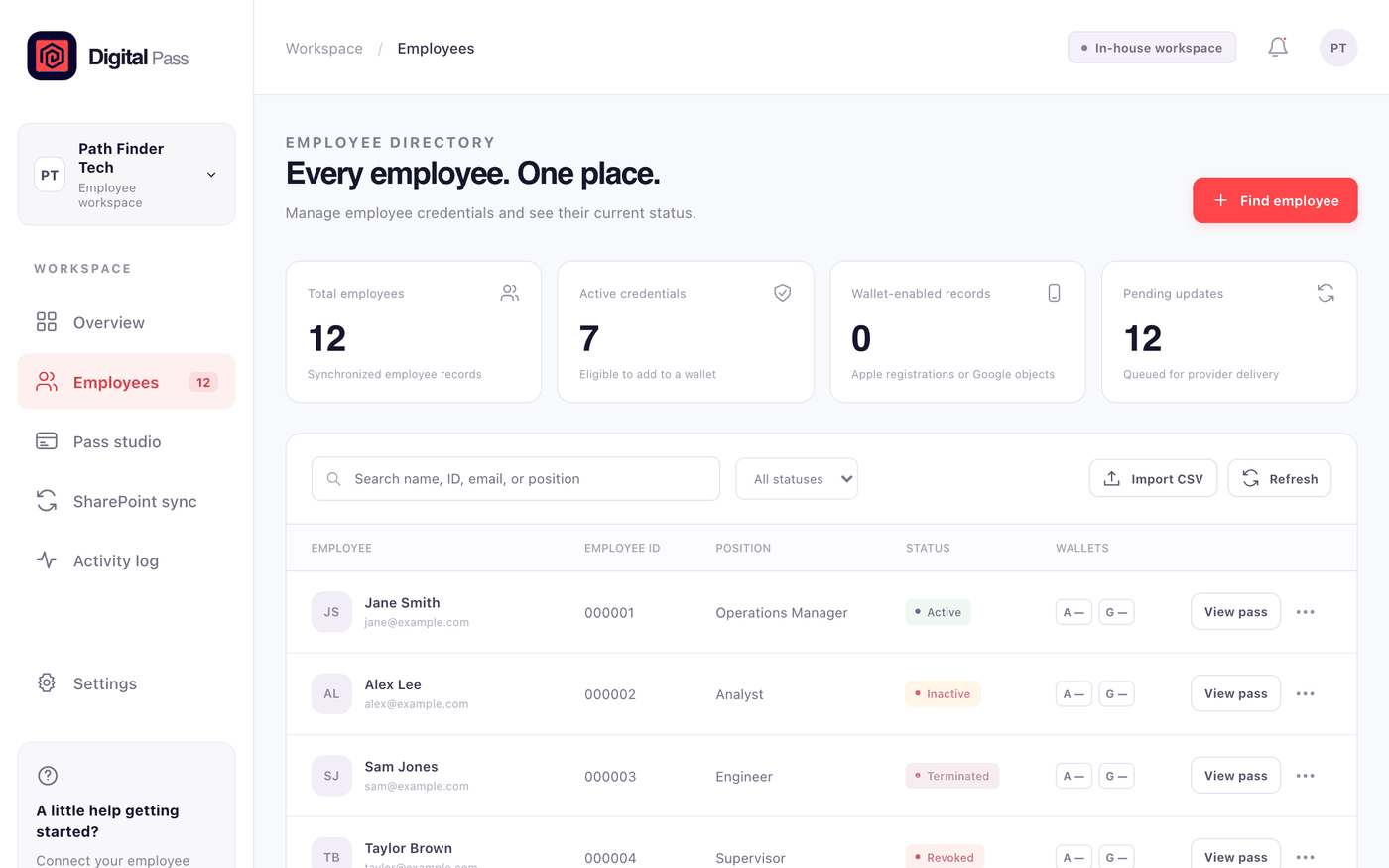Click employee ID 000003

(610, 777)
